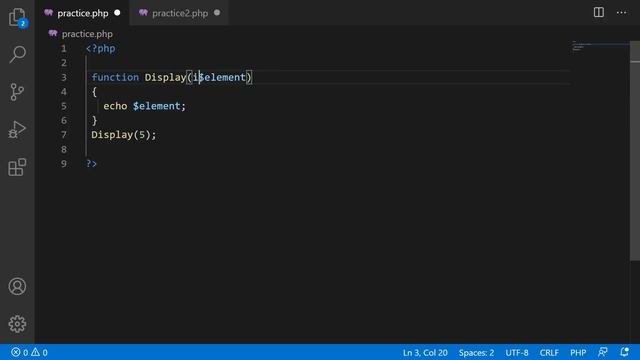Click the 'function' keyword on line 3

(x=115, y=77)
